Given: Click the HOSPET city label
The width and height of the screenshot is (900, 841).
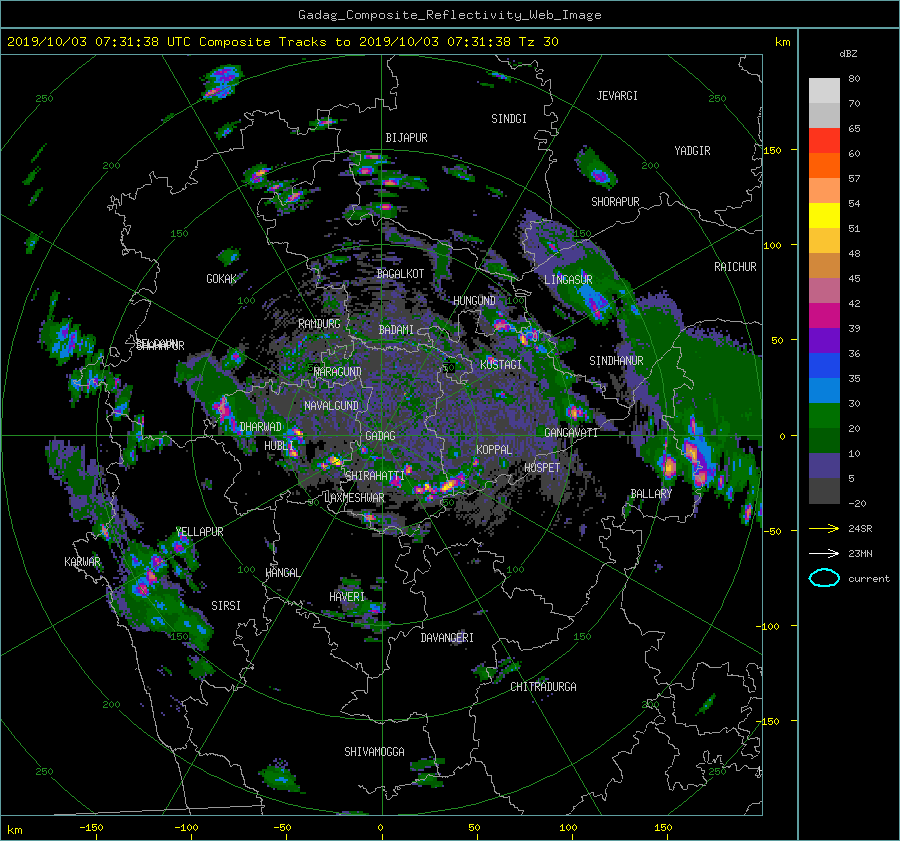Looking at the screenshot, I should (x=542, y=468).
